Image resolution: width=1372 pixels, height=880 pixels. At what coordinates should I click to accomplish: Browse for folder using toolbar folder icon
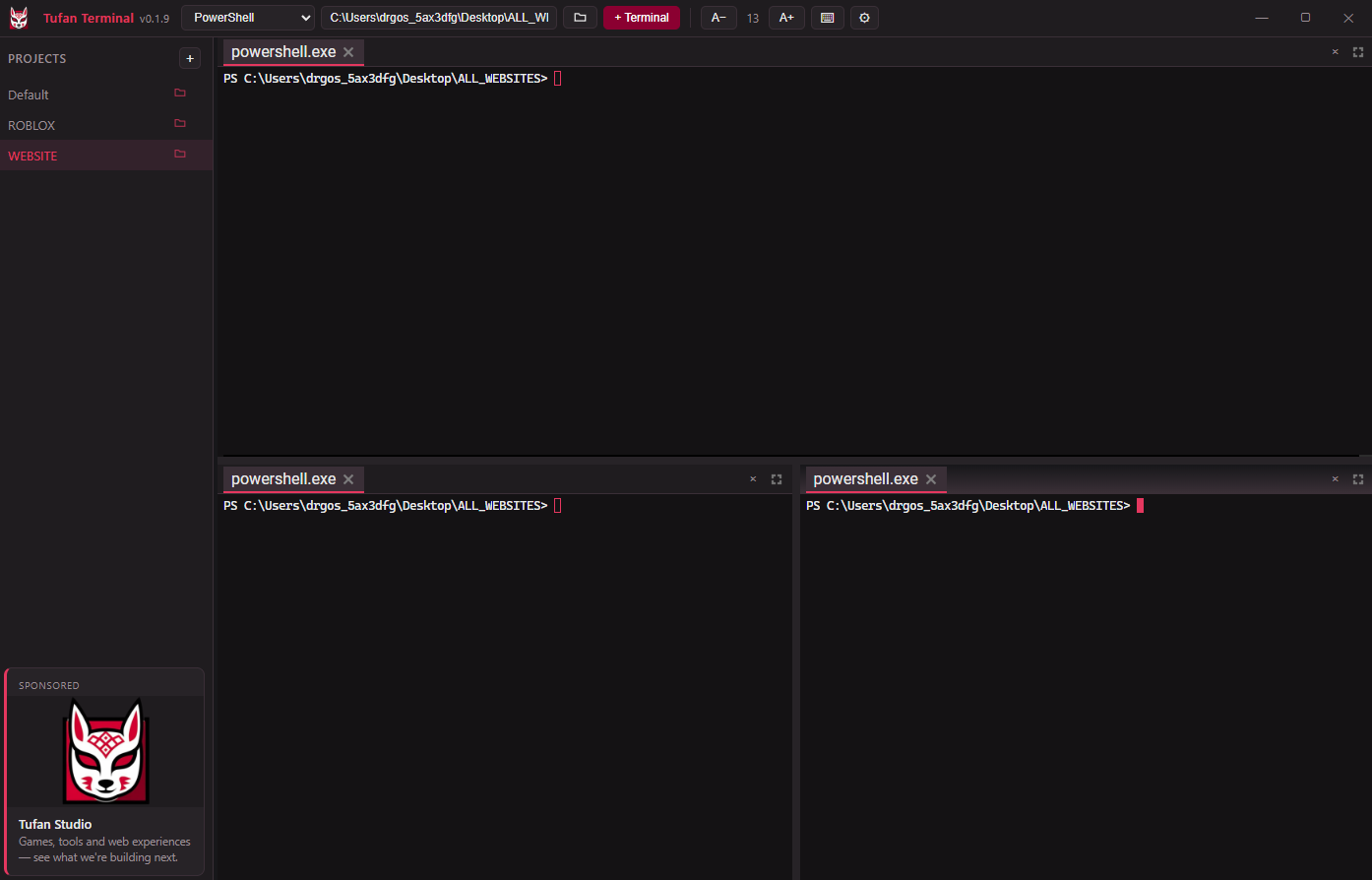click(580, 18)
